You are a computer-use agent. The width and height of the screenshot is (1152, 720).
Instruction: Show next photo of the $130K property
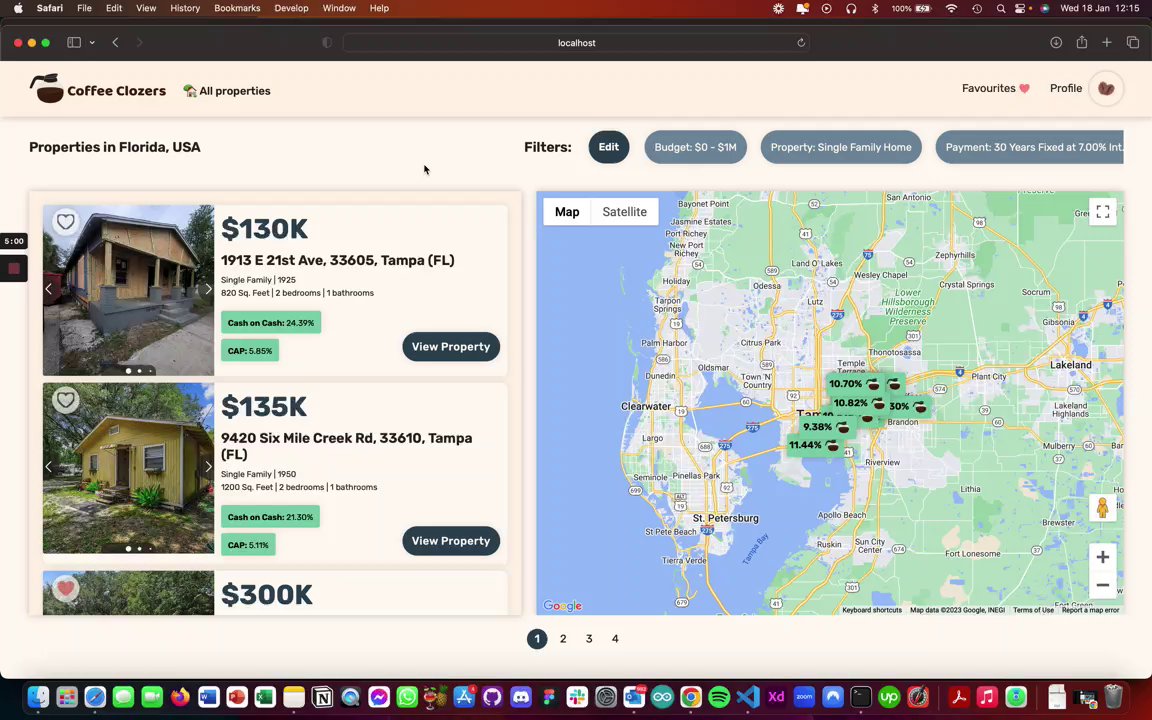(208, 289)
